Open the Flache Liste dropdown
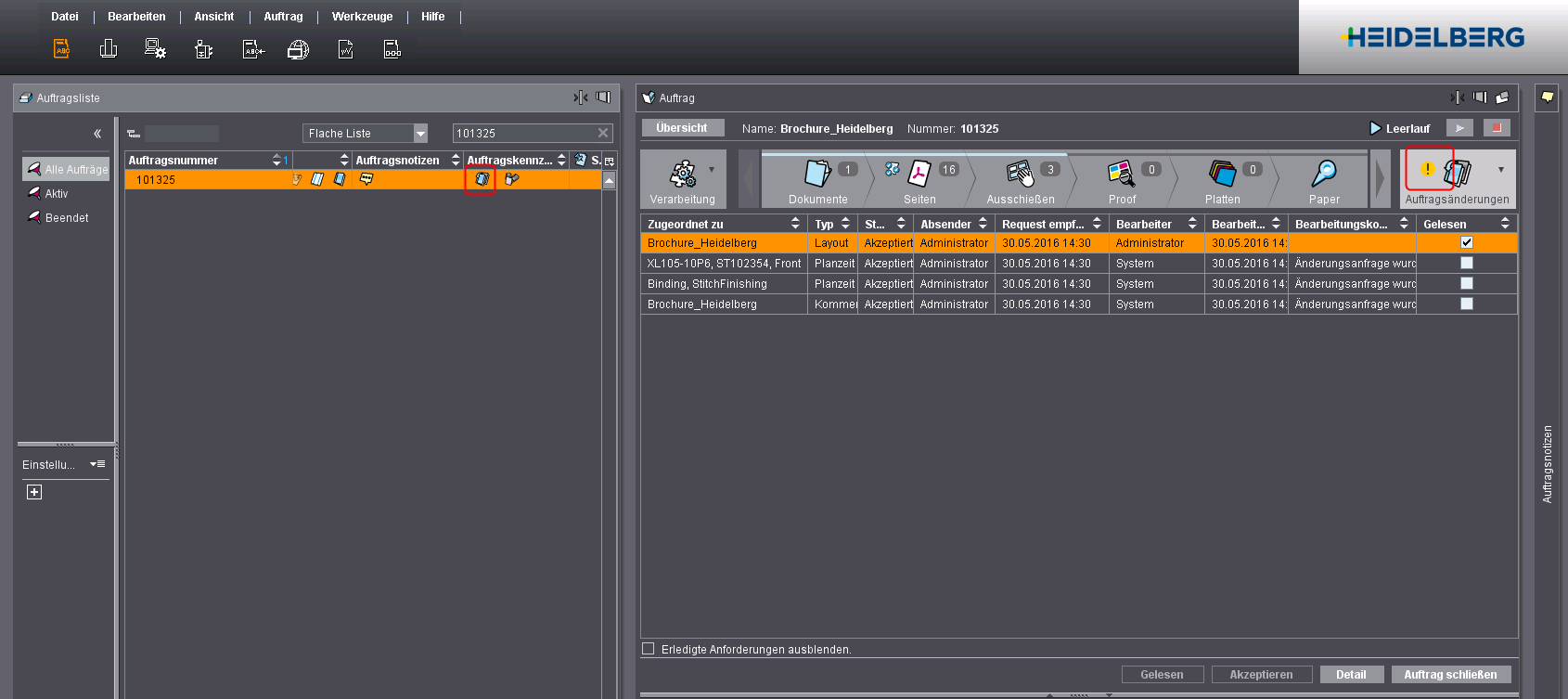1568x699 pixels. (x=420, y=134)
